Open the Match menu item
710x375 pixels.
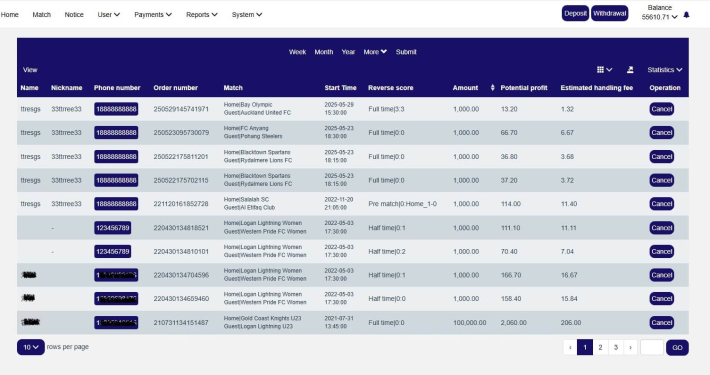click(x=42, y=14)
